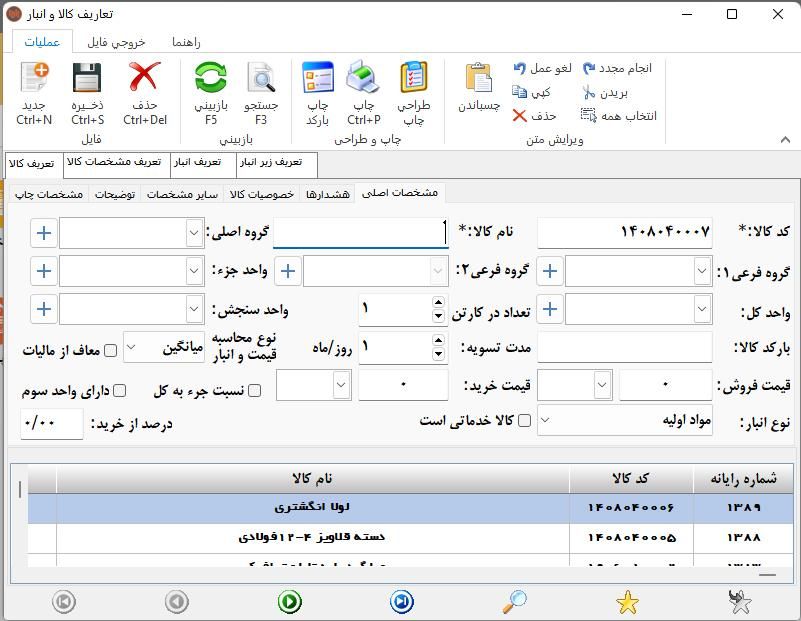Click بریدن (Cut) scissors item
The height and width of the screenshot is (621, 801).
605,92
